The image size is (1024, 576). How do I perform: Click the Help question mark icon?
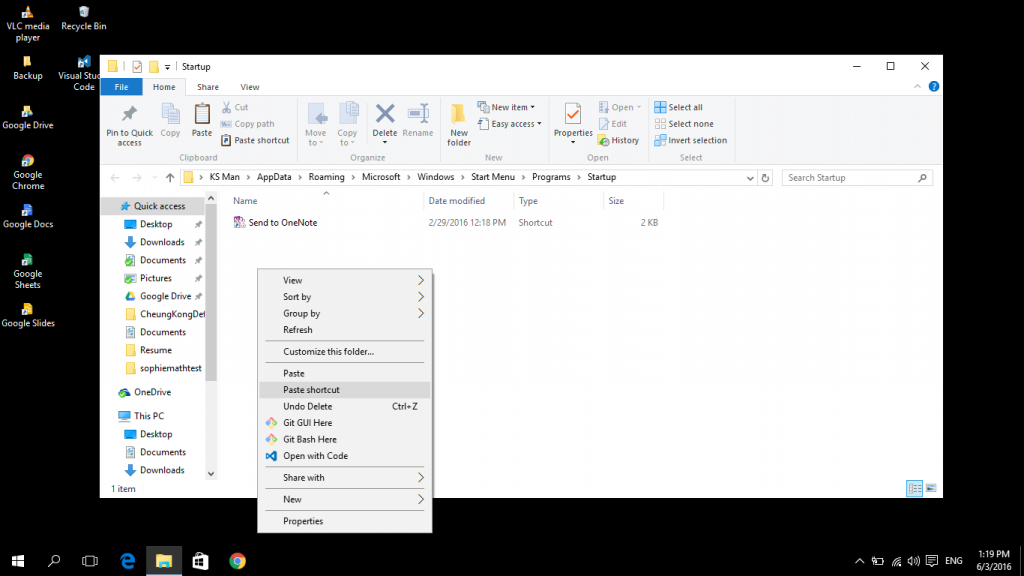[934, 87]
